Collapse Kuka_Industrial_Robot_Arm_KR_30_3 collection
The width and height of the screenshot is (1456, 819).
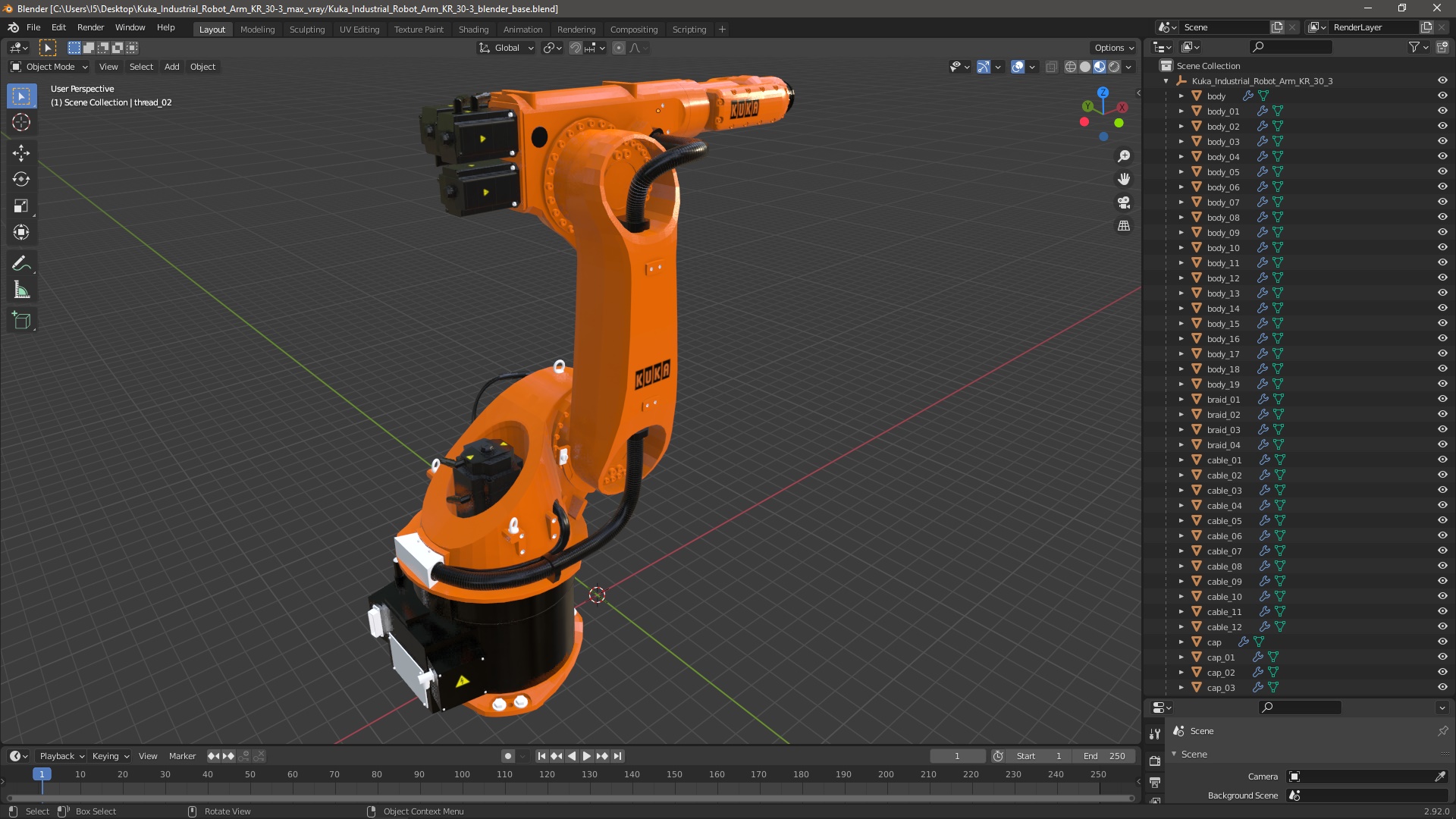click(x=1166, y=81)
